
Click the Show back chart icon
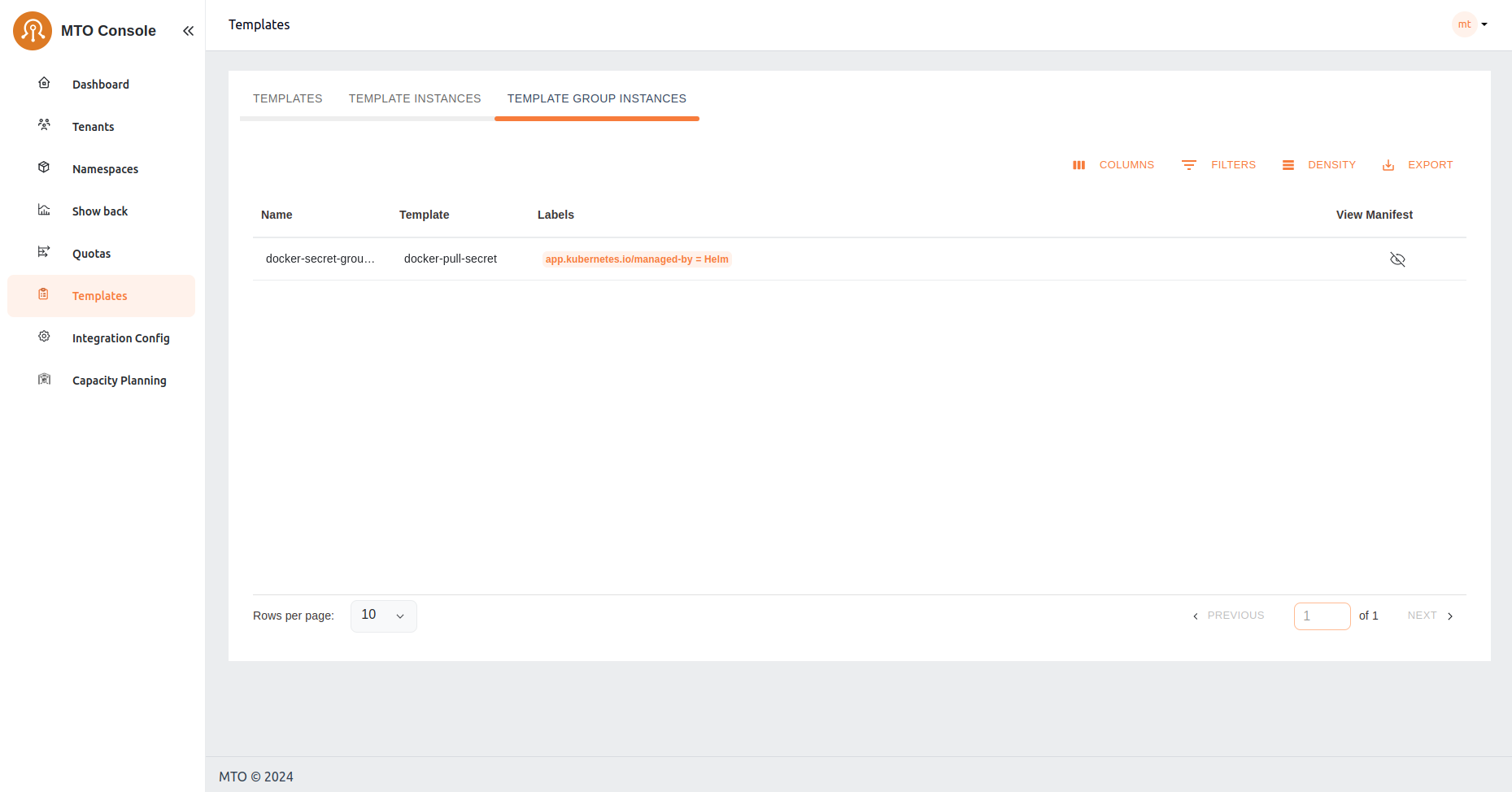pyautogui.click(x=44, y=210)
